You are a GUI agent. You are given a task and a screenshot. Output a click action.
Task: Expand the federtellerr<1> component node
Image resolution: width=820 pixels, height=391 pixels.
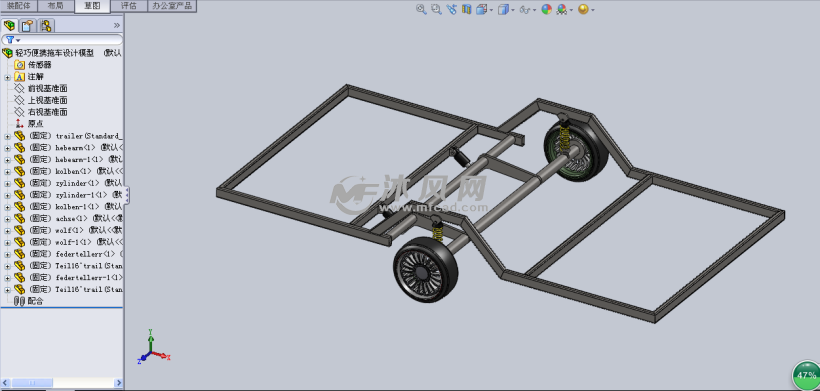7,254
